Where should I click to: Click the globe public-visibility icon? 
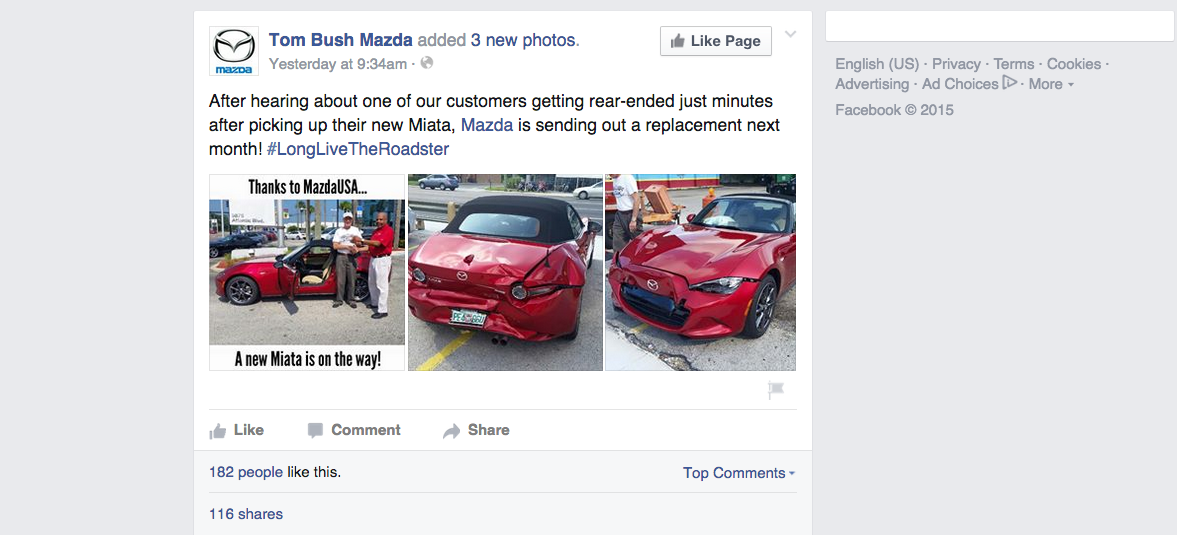[x=427, y=63]
